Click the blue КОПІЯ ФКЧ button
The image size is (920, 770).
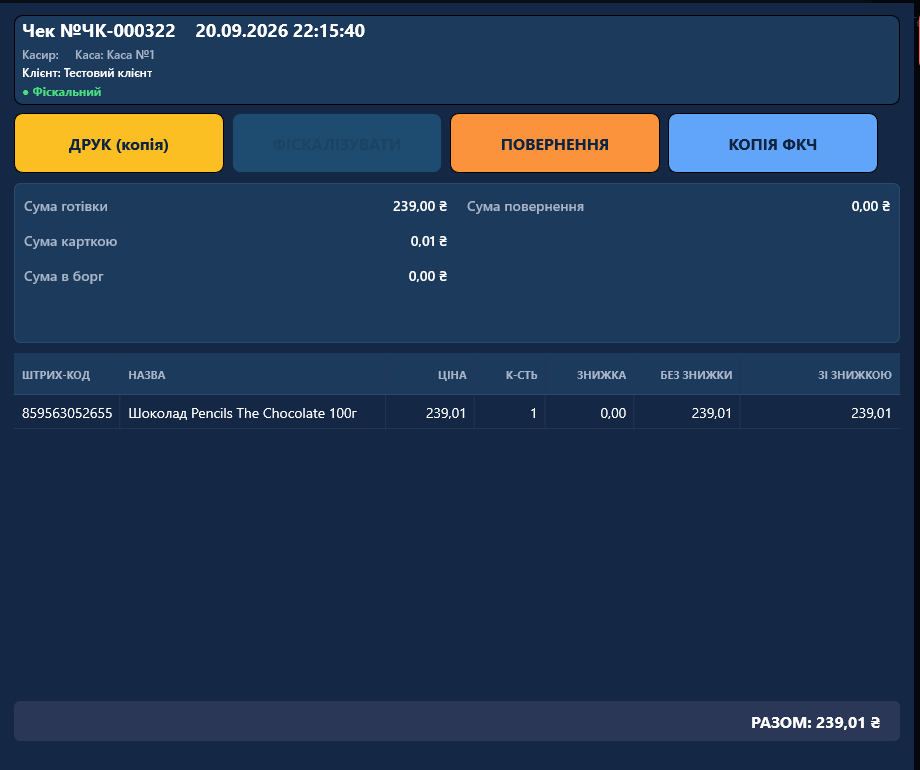coord(773,144)
